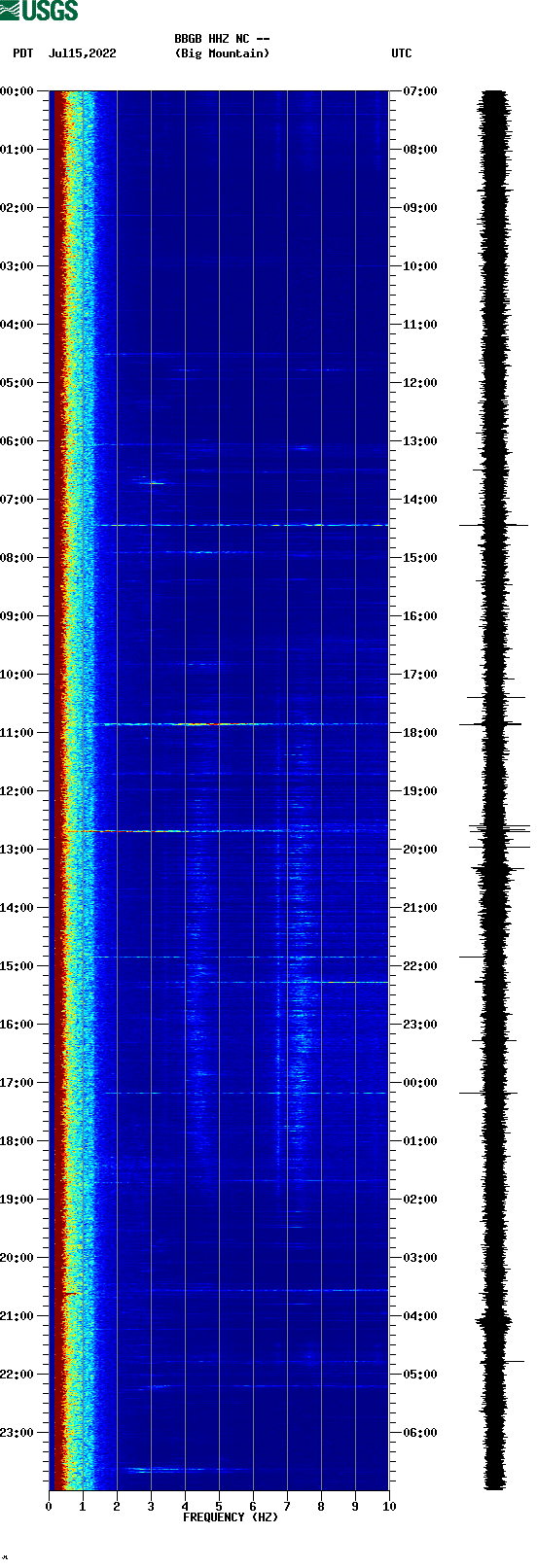Viewport: 537px width, 1568px height.
Task: Click the 09:00 PDT label on left axis
Action: (x=18, y=616)
